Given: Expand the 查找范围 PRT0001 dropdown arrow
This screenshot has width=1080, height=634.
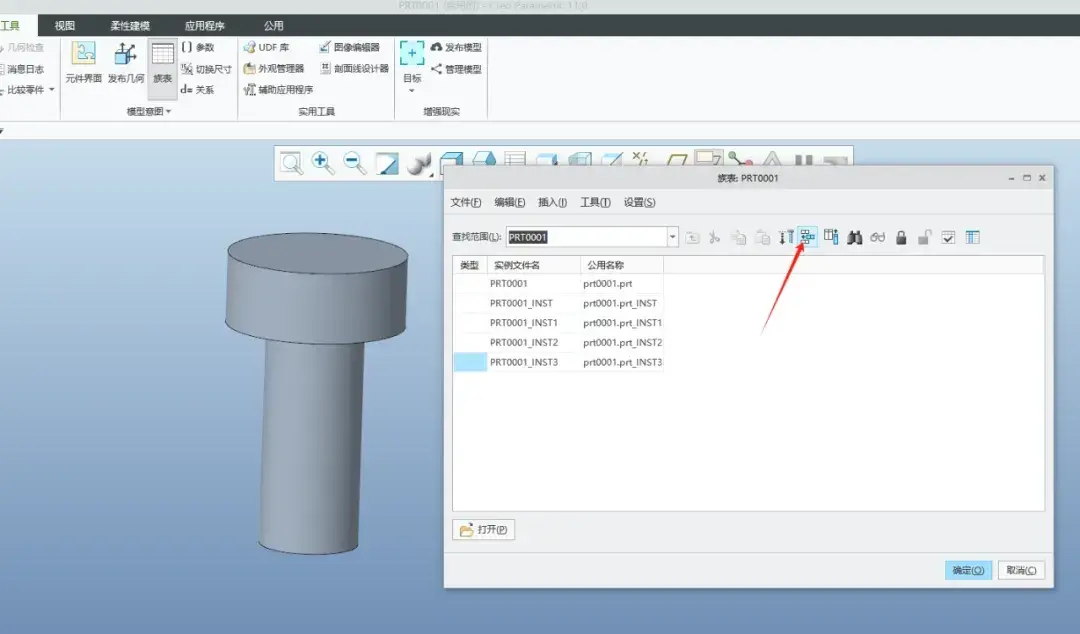Looking at the screenshot, I should (672, 237).
